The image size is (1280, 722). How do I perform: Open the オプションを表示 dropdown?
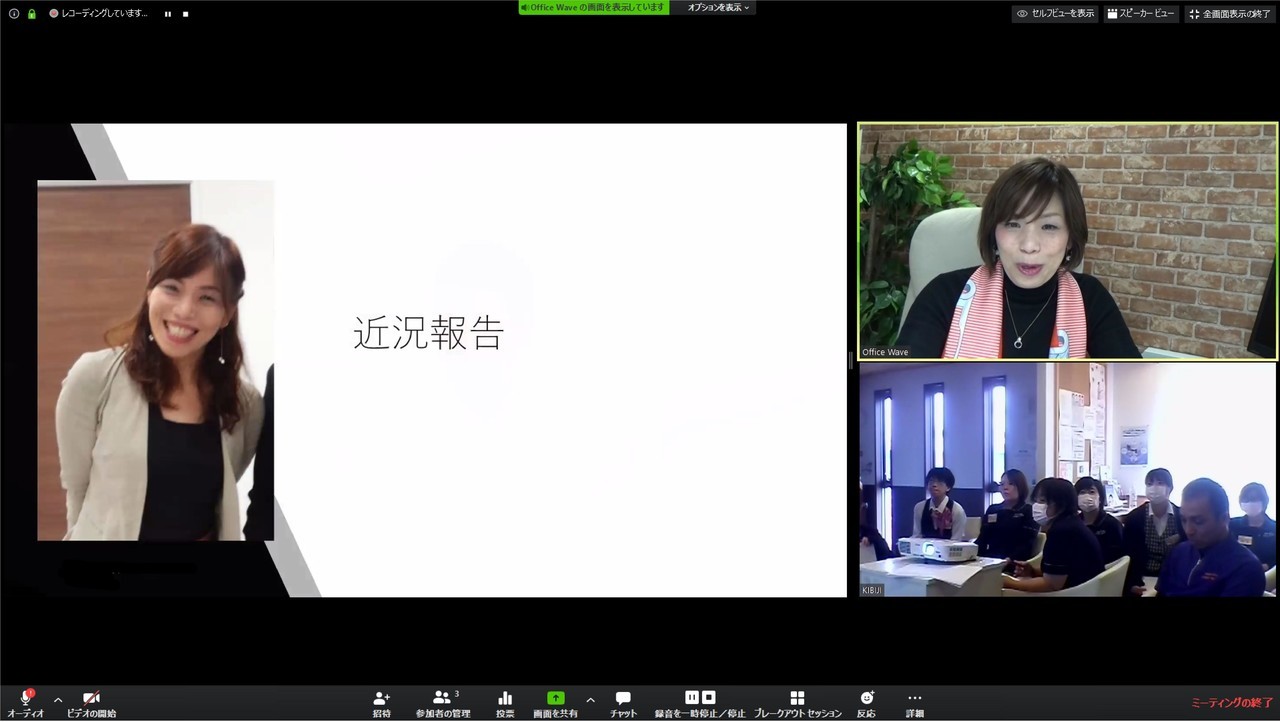coord(718,8)
